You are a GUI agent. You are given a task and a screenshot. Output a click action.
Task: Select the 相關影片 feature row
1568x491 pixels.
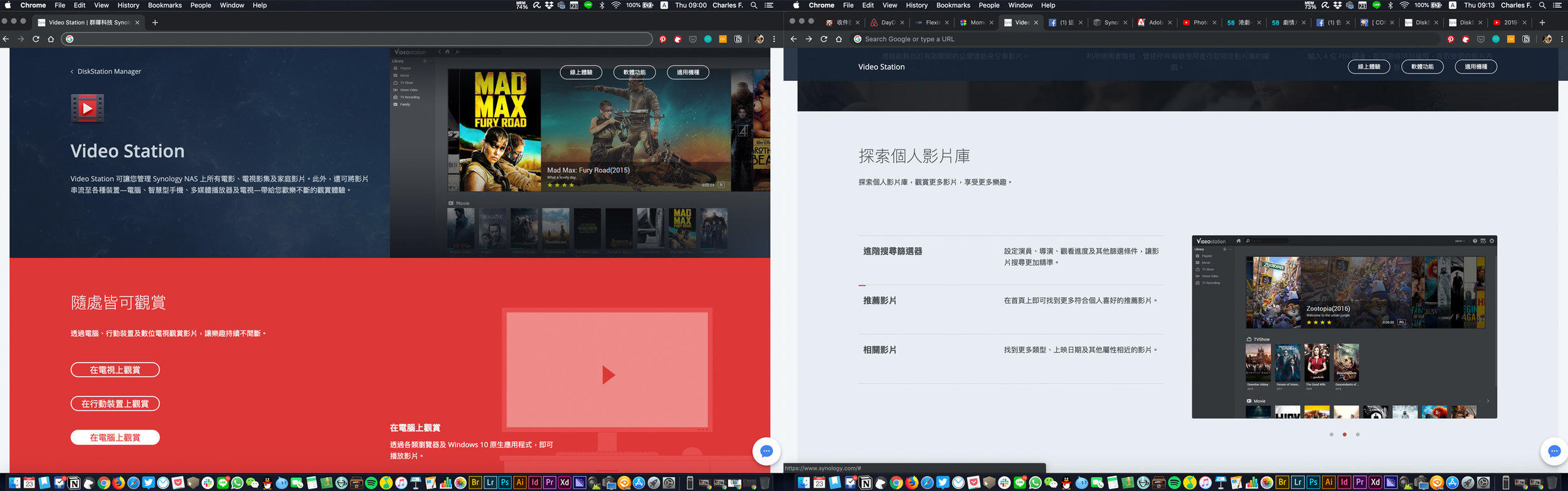coord(1011,359)
